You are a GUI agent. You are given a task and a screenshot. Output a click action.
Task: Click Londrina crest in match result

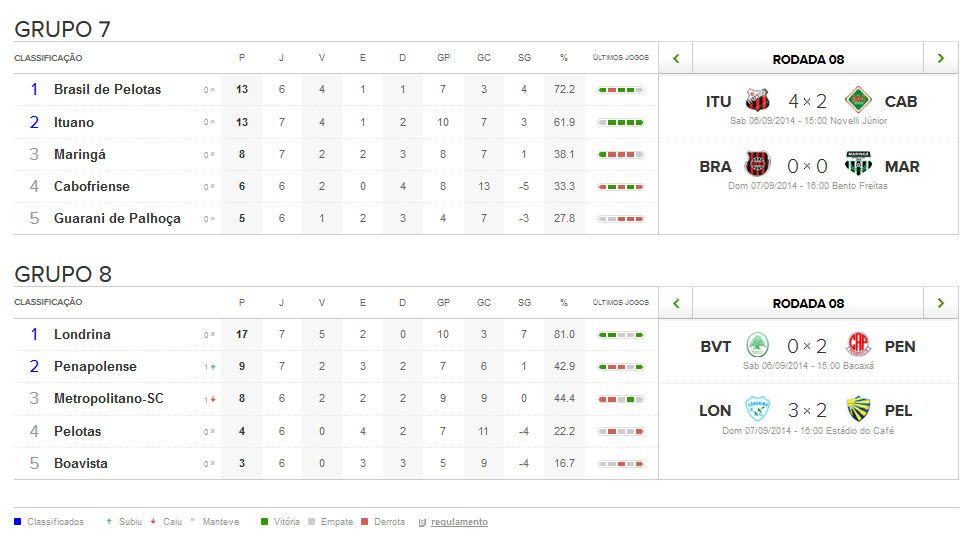click(x=759, y=410)
